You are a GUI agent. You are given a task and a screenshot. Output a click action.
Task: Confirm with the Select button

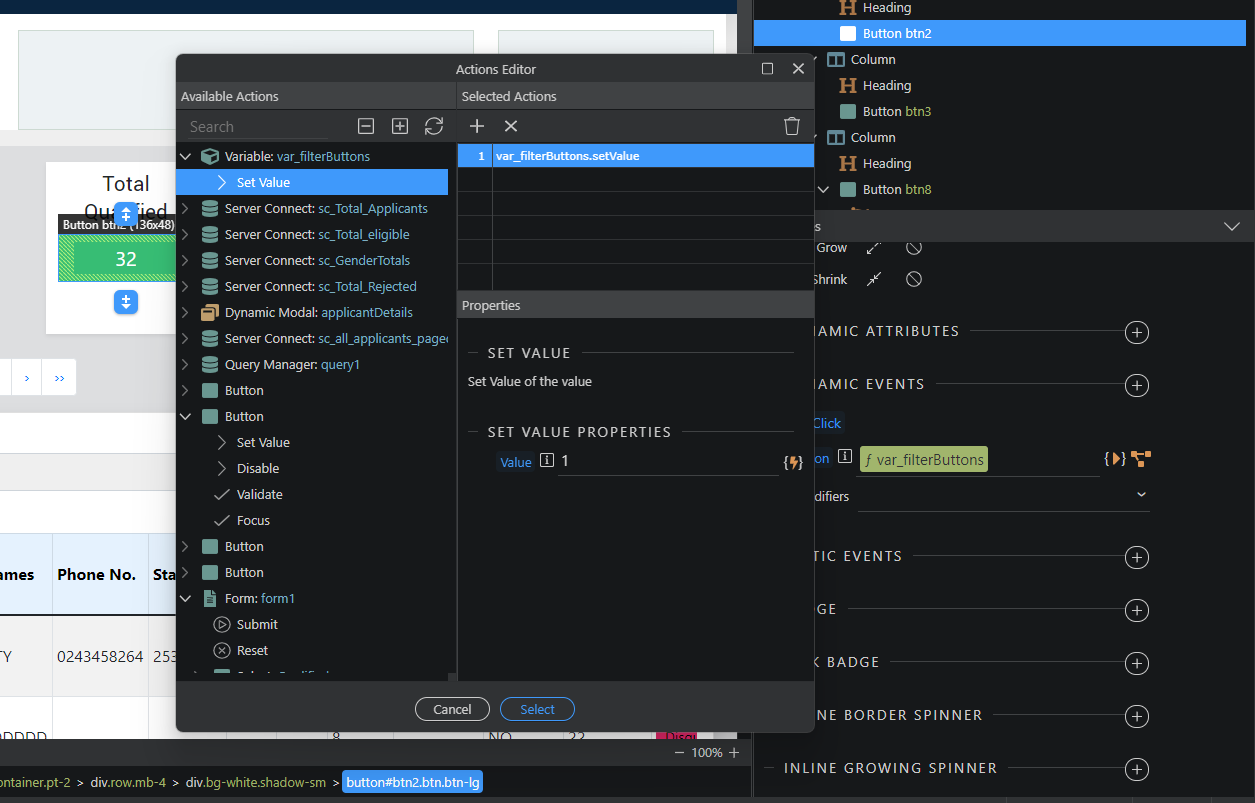coord(537,709)
